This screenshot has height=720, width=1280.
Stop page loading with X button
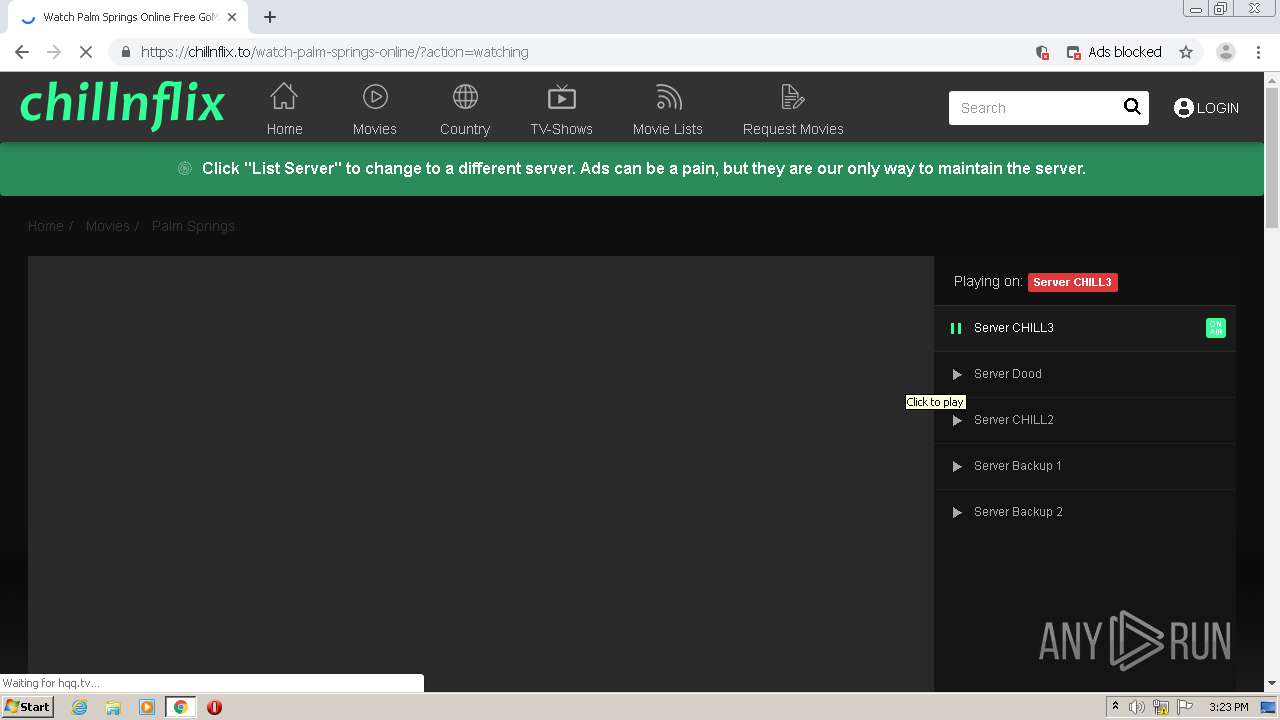[x=86, y=52]
